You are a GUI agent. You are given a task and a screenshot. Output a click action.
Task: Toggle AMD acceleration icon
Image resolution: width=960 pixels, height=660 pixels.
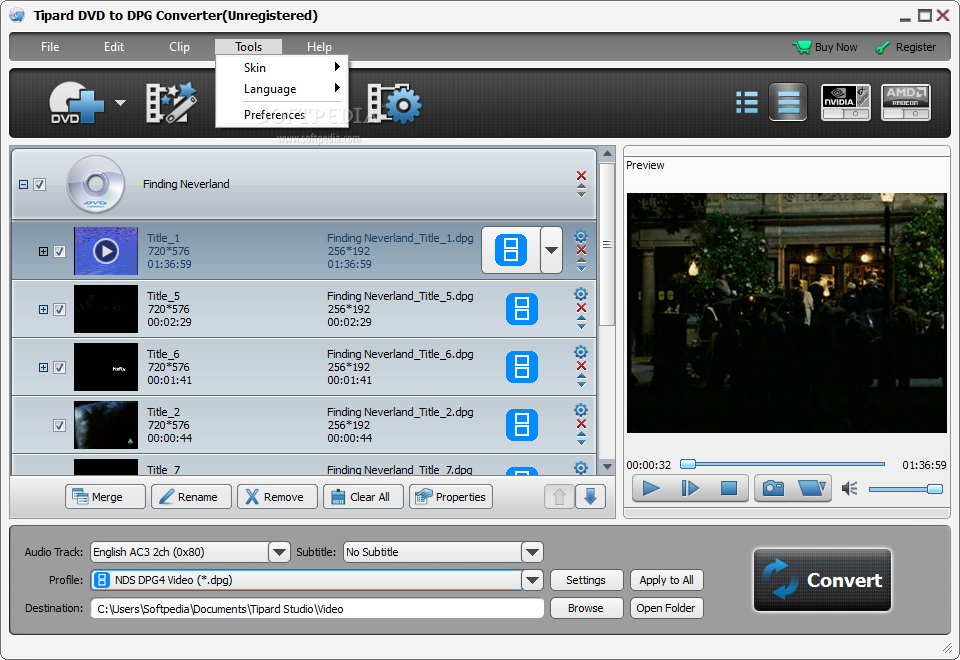pos(906,102)
